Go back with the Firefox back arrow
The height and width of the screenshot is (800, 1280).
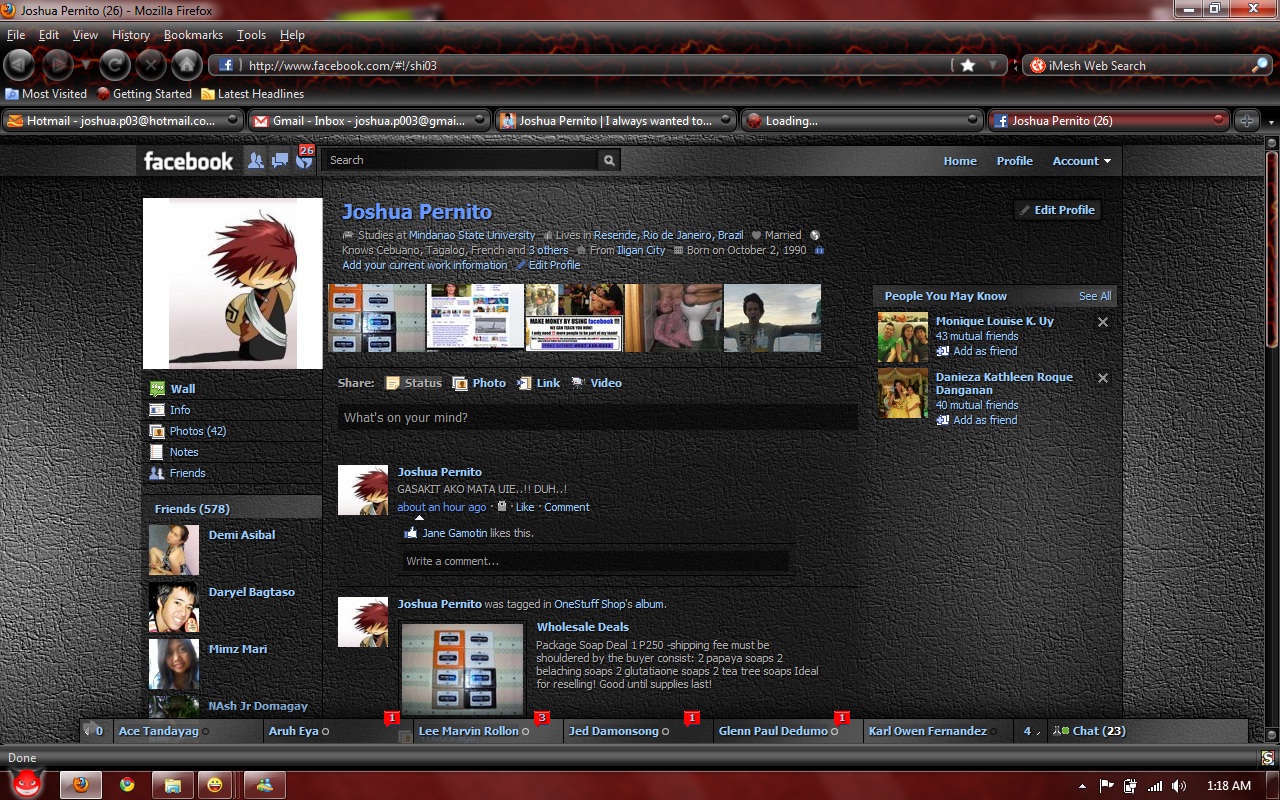[x=19, y=65]
